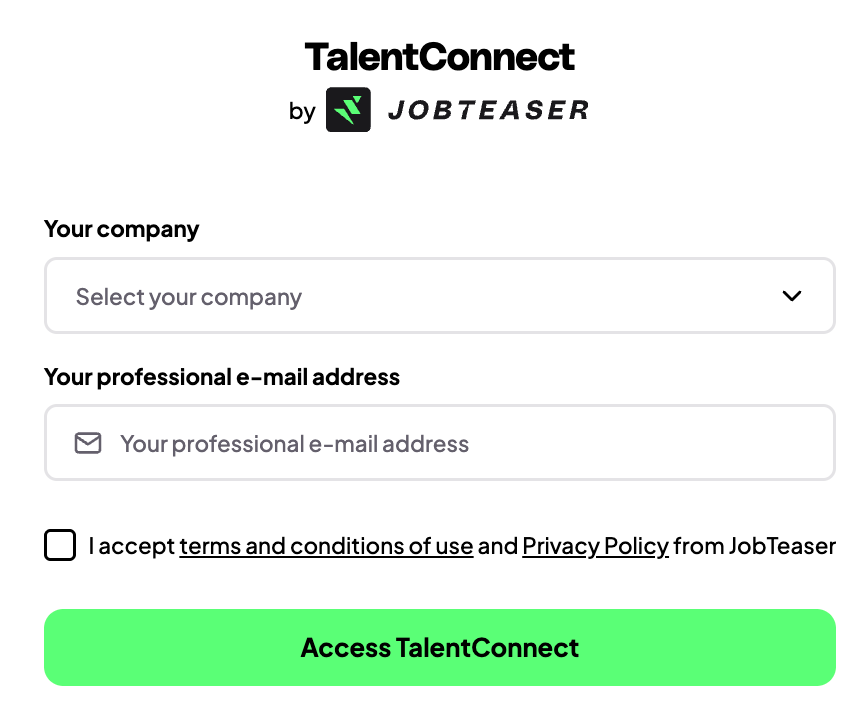864x706 pixels.
Task: Click the "I accept" checkbox label text
Action: (x=131, y=546)
